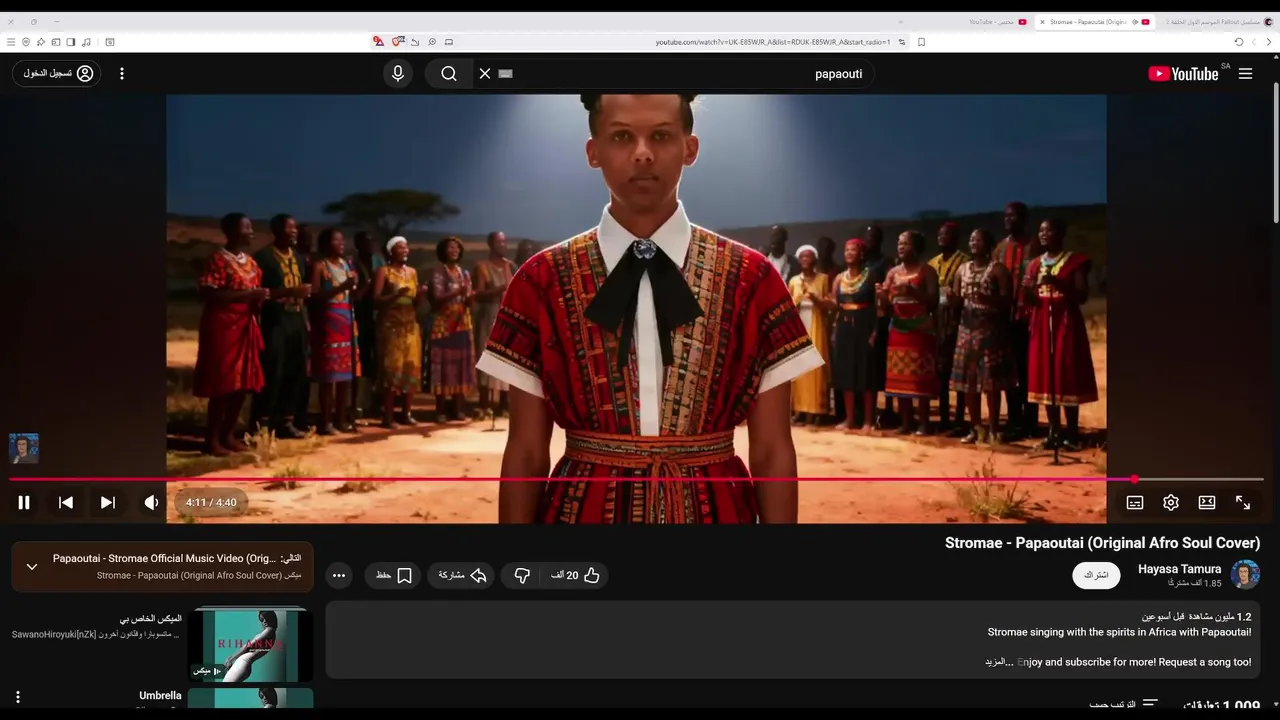The height and width of the screenshot is (720, 1280).
Task: Open site settings icon beside the URL
Action: [902, 42]
